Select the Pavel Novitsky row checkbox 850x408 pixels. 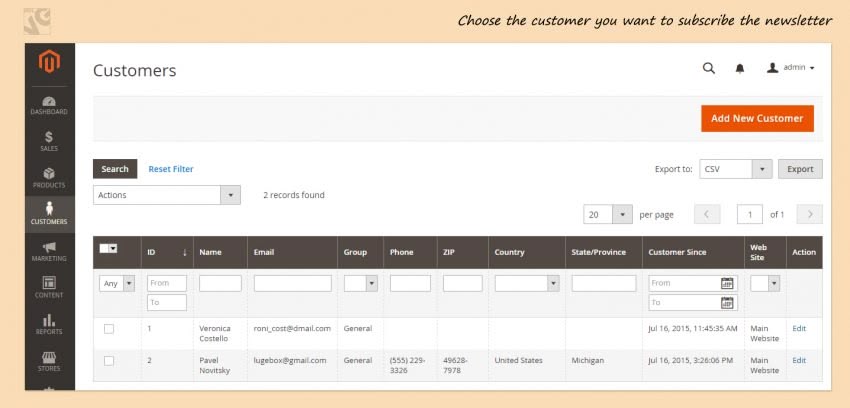tap(109, 361)
